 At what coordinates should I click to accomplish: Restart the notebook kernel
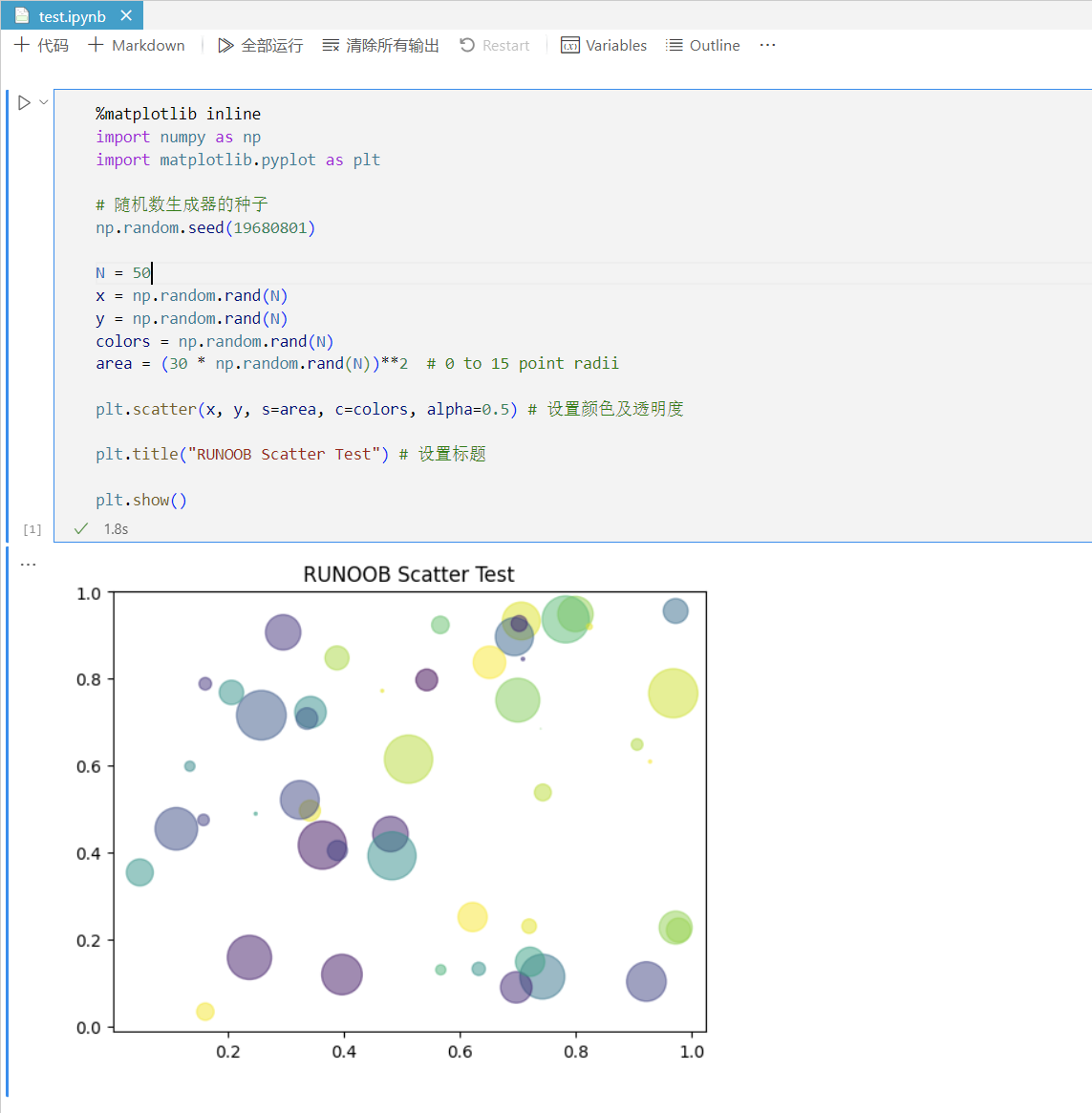click(494, 45)
